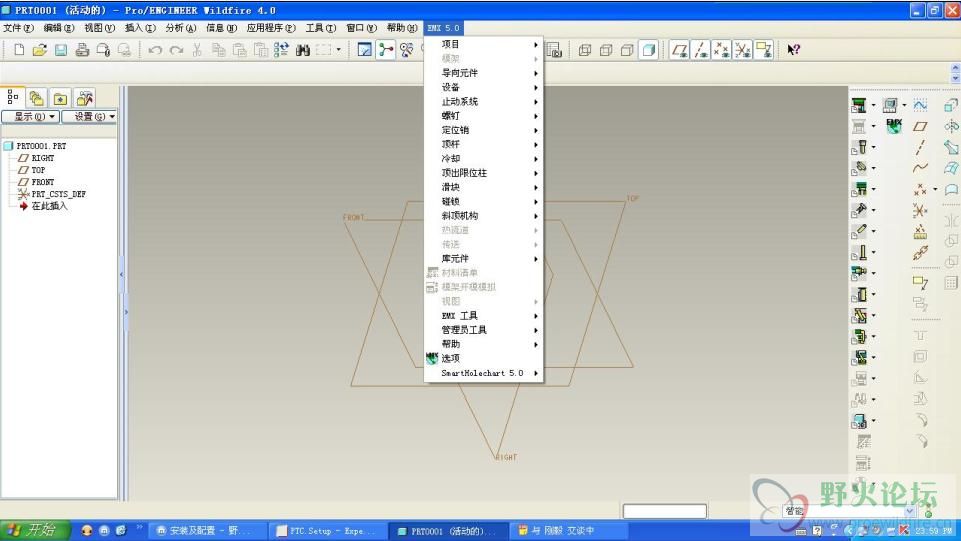Click the sketch tool icon in right toolbar

920,105
